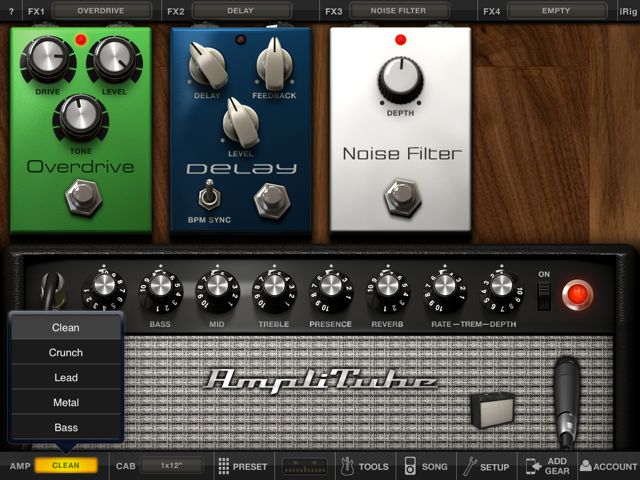The height and width of the screenshot is (480, 640).
Task: Open the Add Gear store
Action: [547, 466]
